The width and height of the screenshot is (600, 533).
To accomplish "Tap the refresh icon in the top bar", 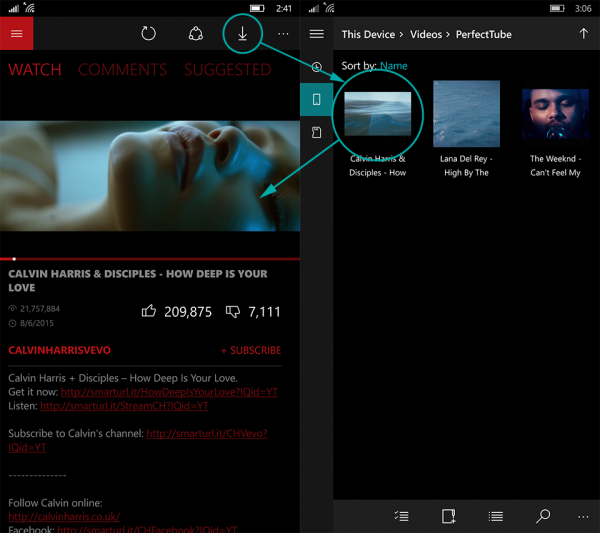I will click(x=148, y=33).
